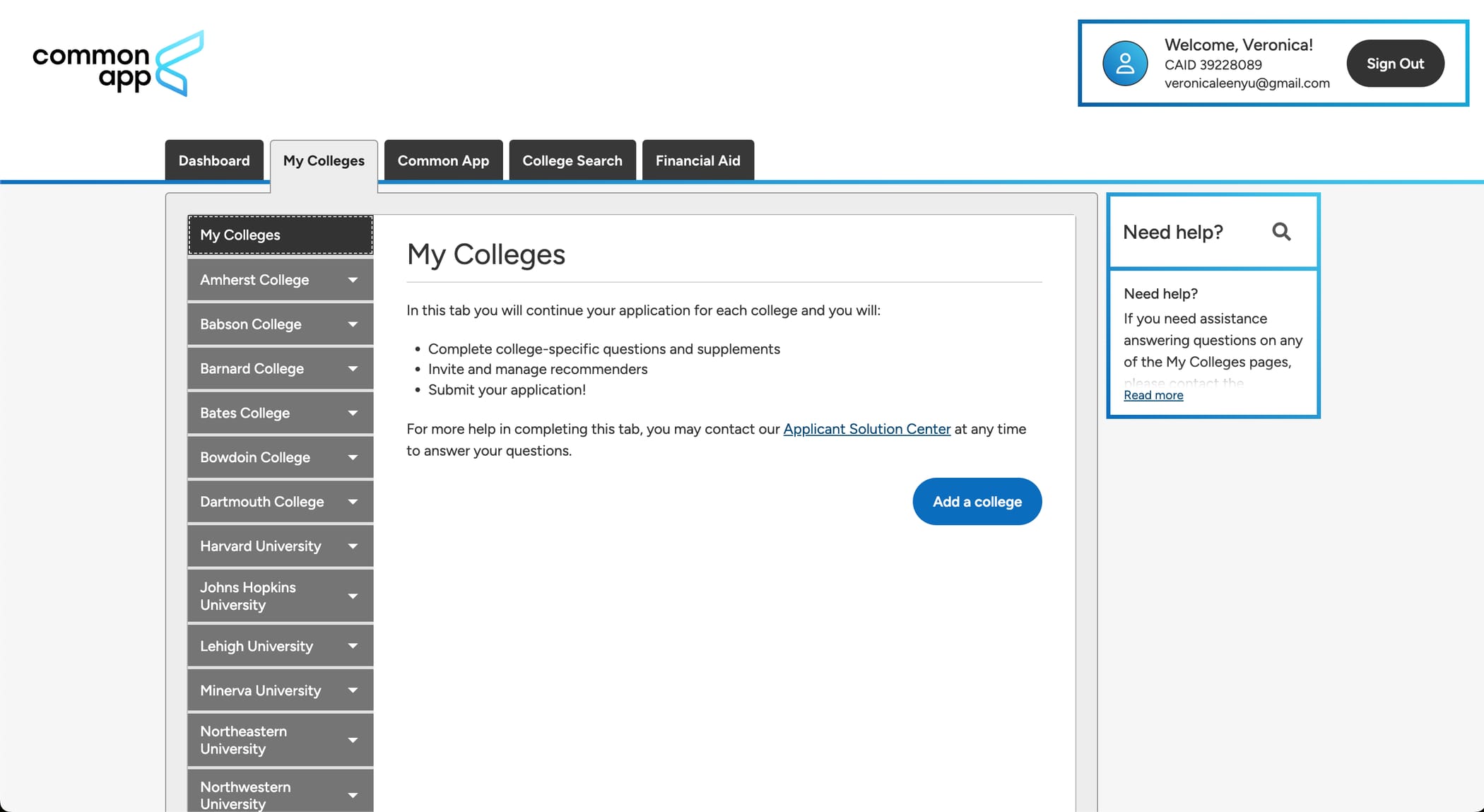Switch to the Dashboard tab
This screenshot has height=812, width=1484.
pos(213,160)
